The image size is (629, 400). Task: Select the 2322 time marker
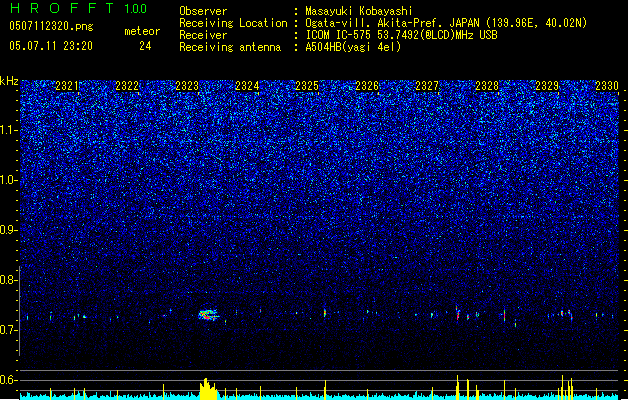tap(127, 86)
